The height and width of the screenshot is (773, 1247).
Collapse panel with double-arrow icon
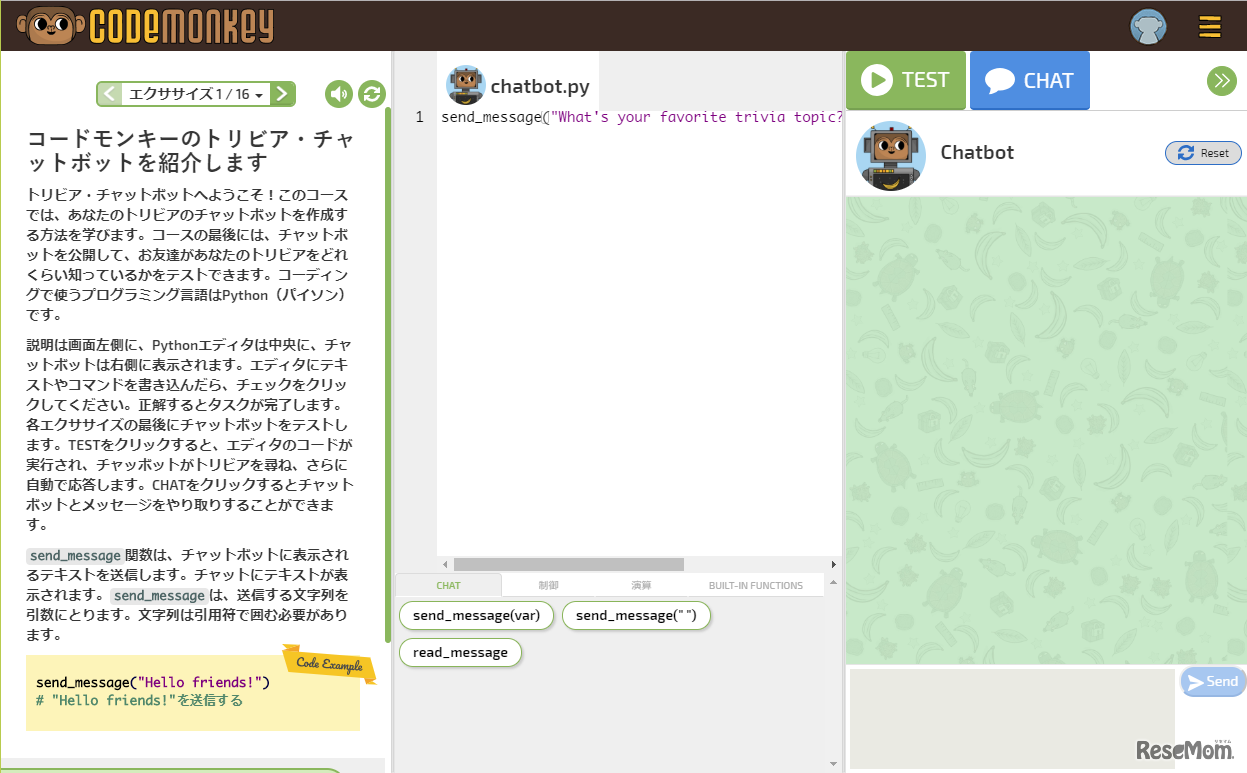click(x=1222, y=81)
